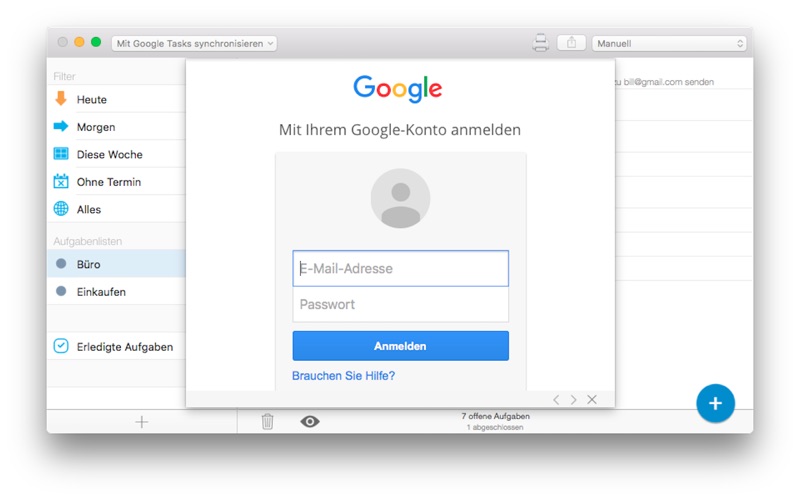Close the Google login sheet
The height and width of the screenshot is (500, 800).
tap(592, 399)
